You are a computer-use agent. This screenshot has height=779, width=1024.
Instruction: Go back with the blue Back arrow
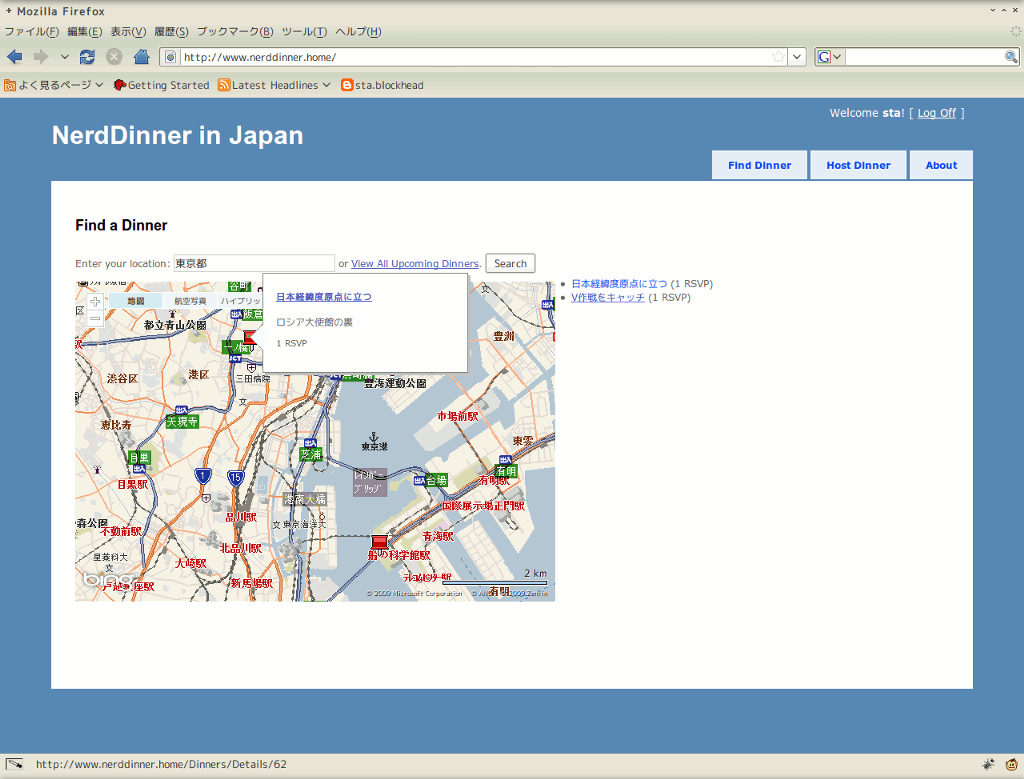14,57
